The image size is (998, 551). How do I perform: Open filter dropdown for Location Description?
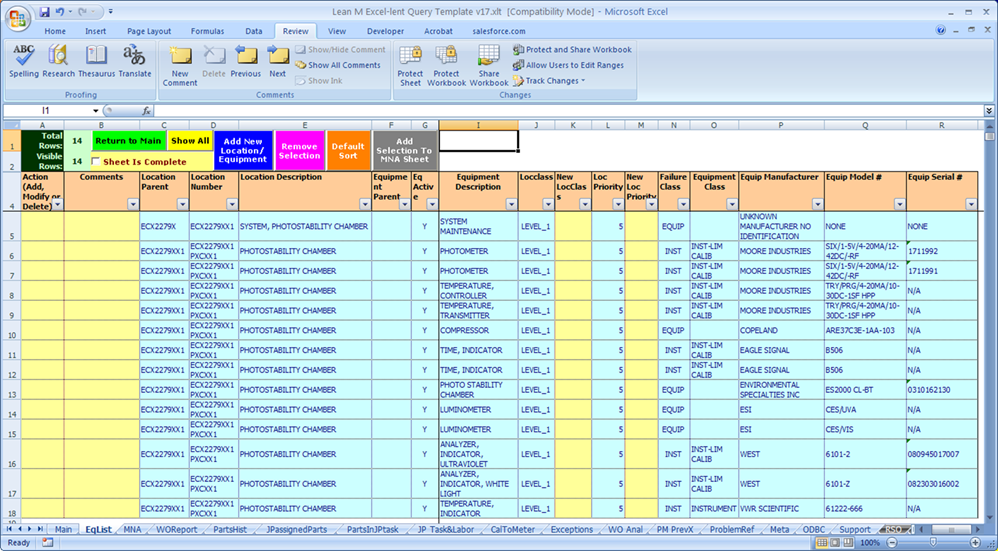tap(365, 205)
